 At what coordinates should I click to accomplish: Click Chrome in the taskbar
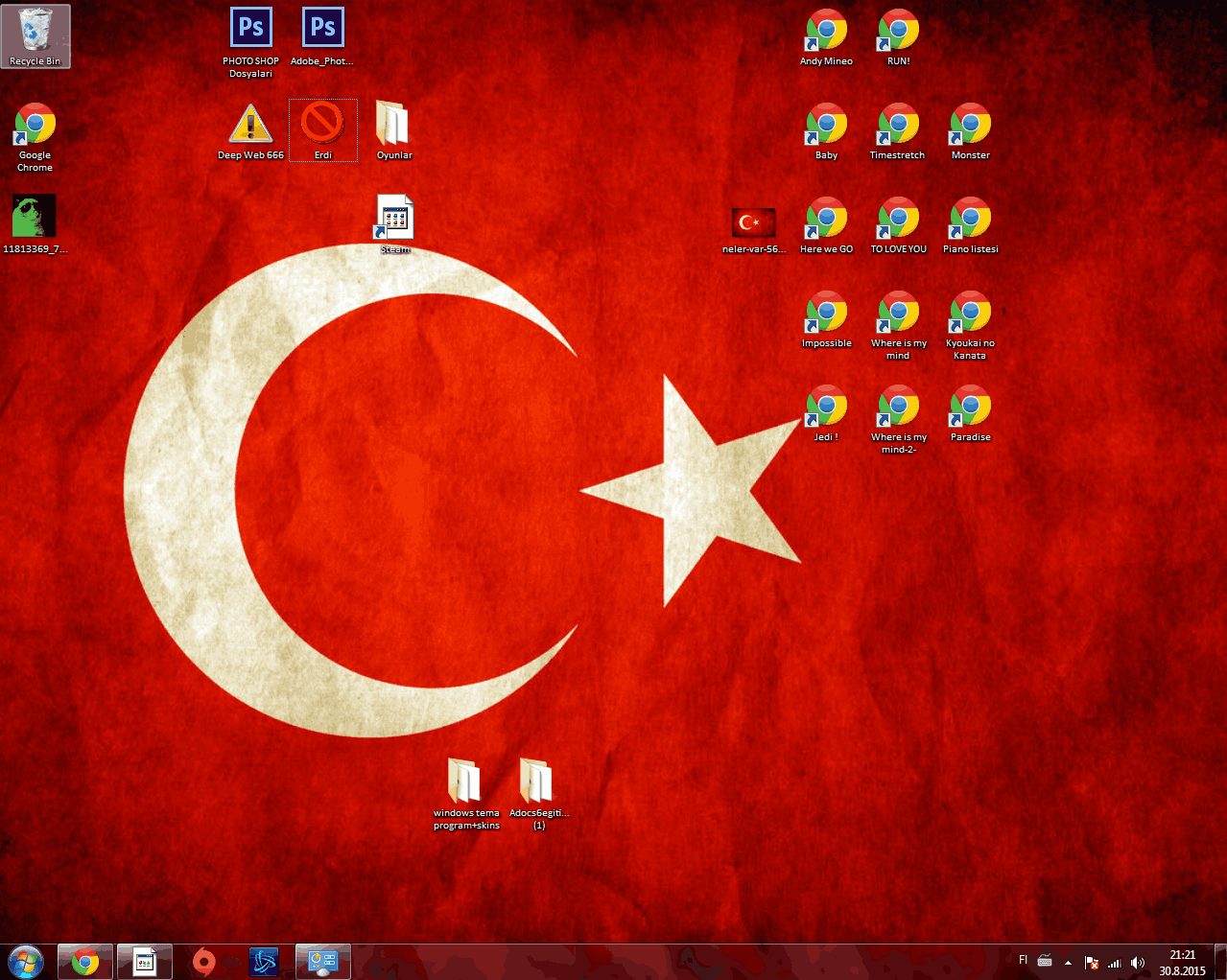point(85,961)
